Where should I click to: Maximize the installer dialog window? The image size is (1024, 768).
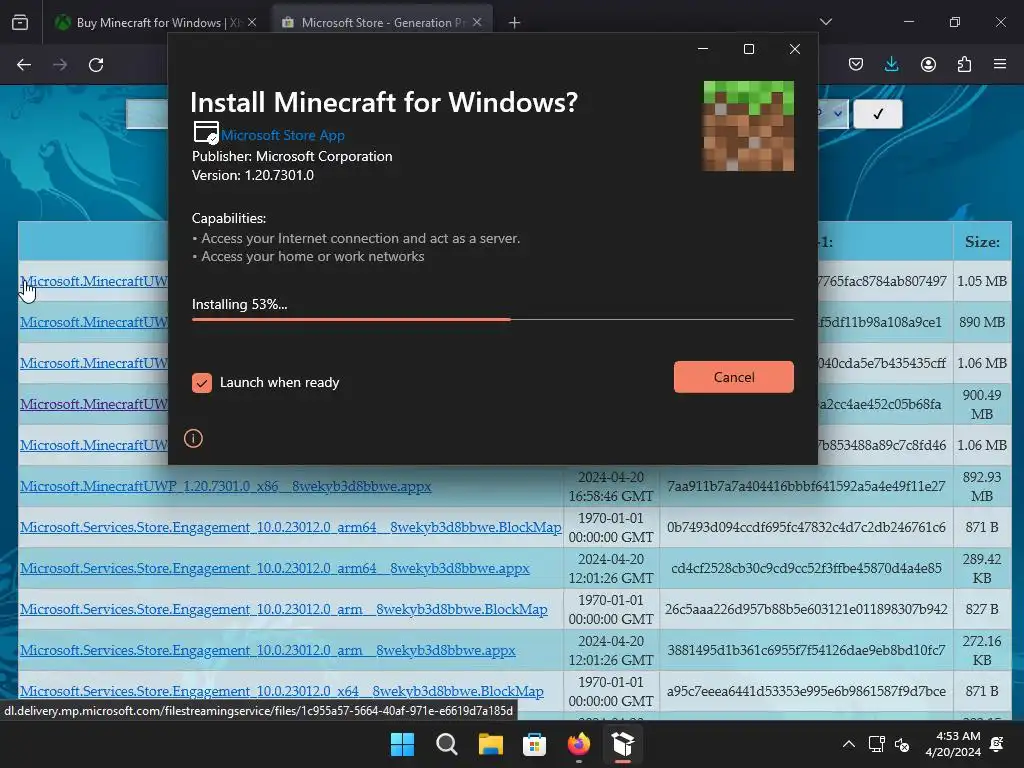pyautogui.click(x=749, y=49)
